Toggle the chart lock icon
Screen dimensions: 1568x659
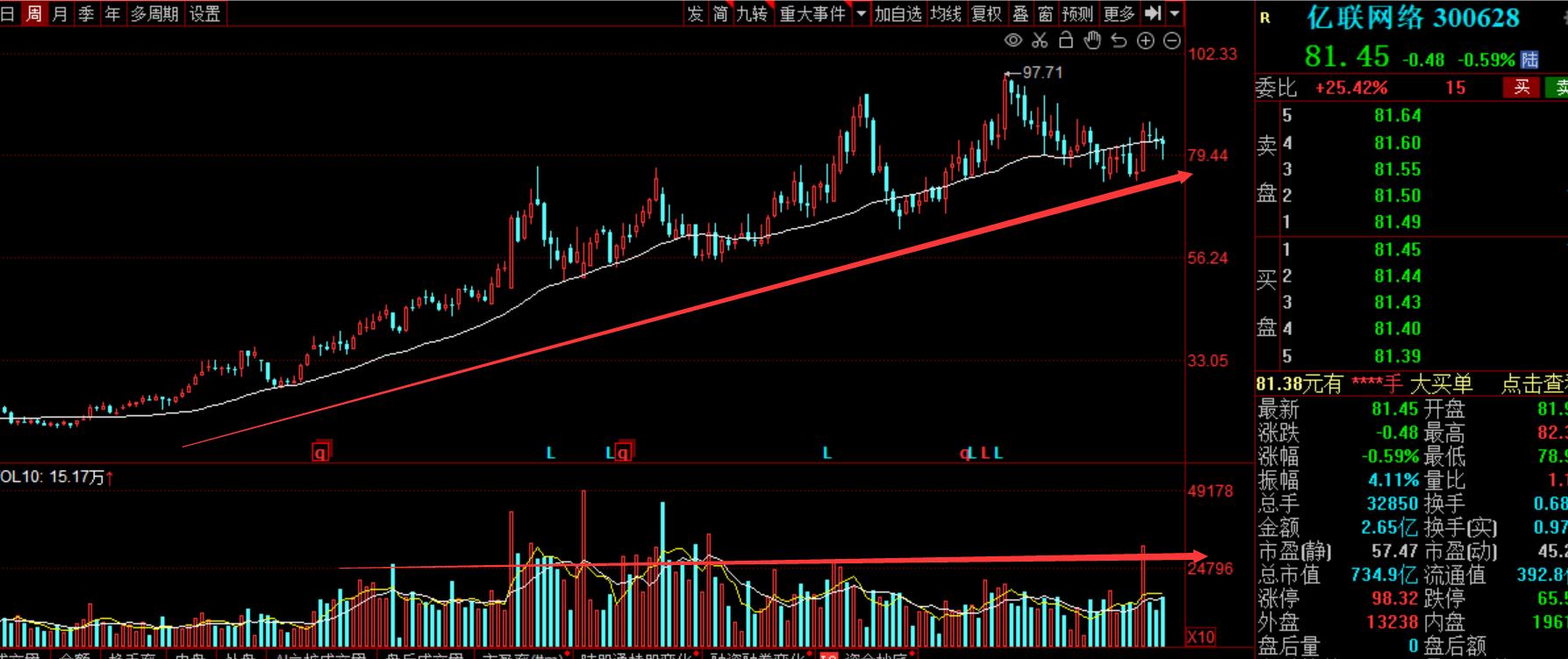point(1066,40)
